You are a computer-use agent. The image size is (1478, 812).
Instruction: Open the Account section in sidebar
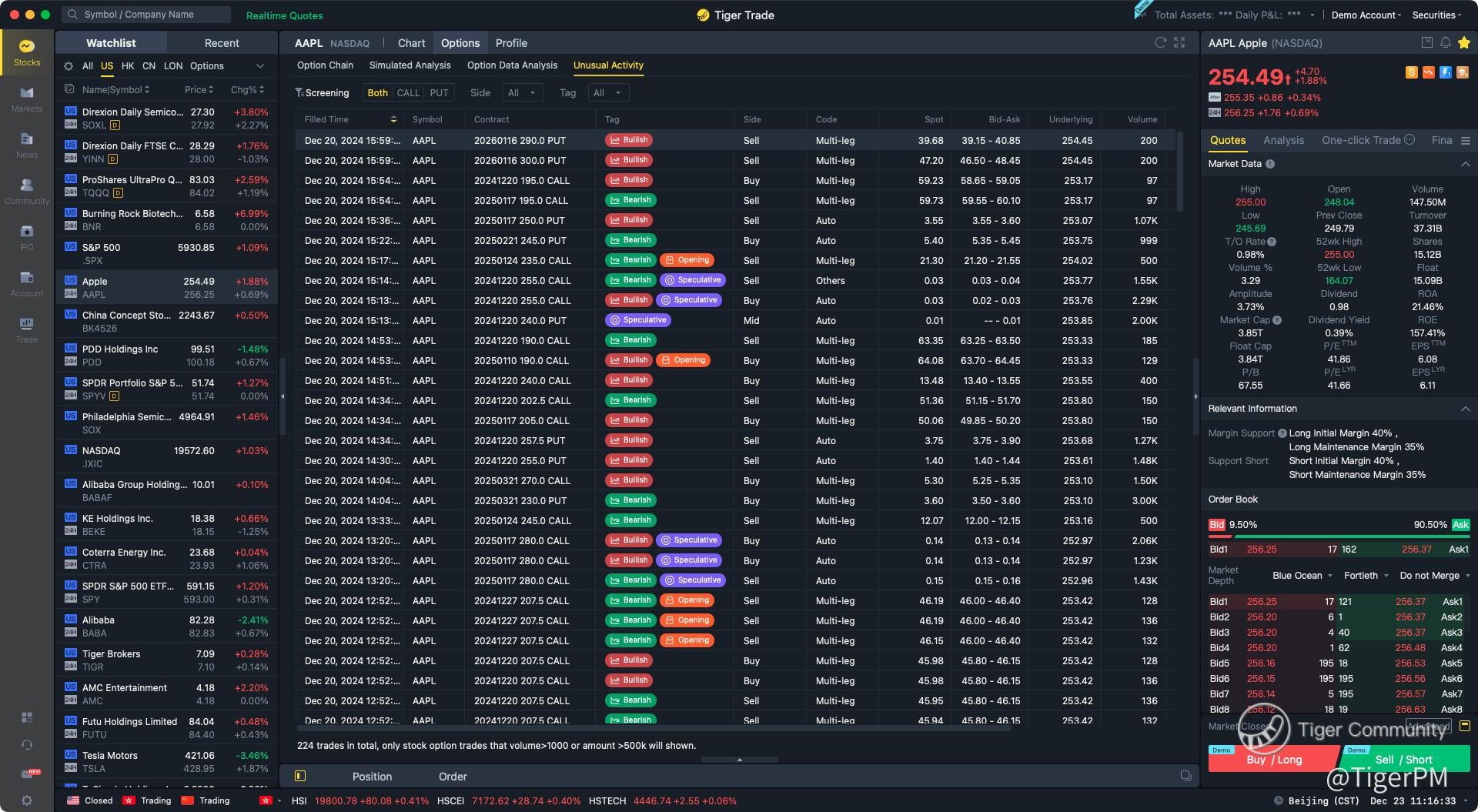27,283
